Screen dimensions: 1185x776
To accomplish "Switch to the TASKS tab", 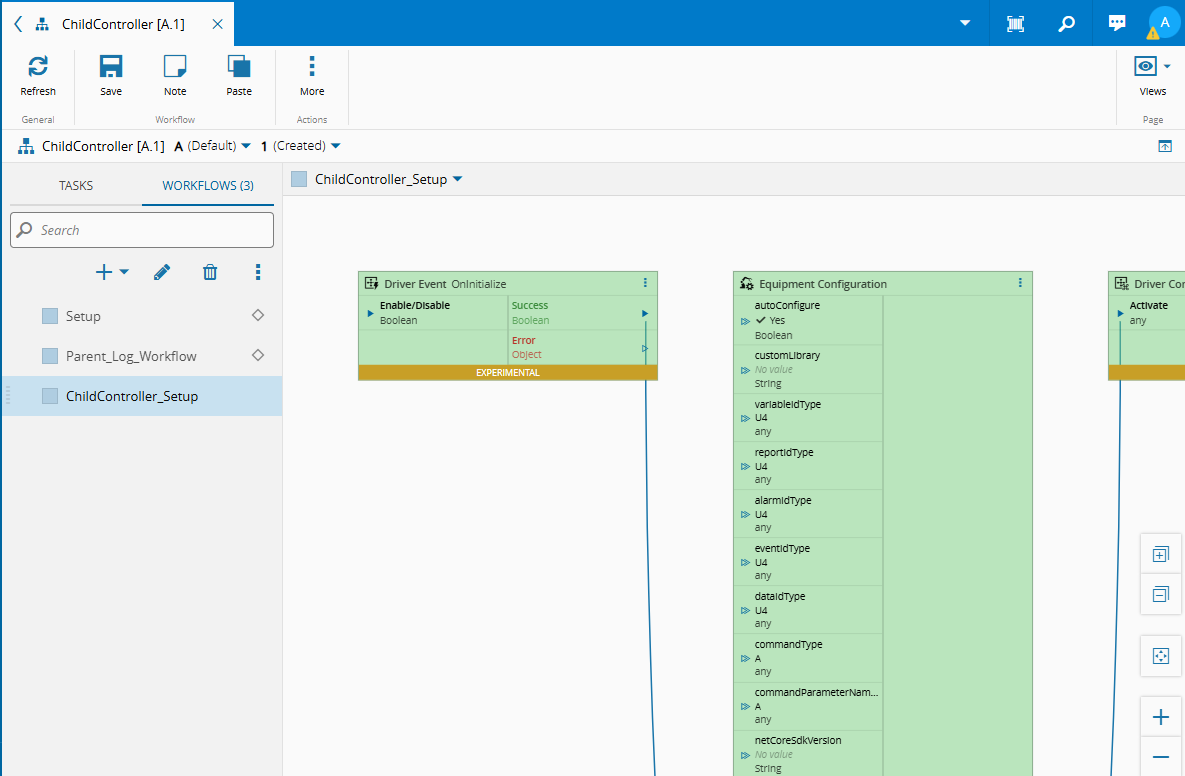I will tap(76, 185).
